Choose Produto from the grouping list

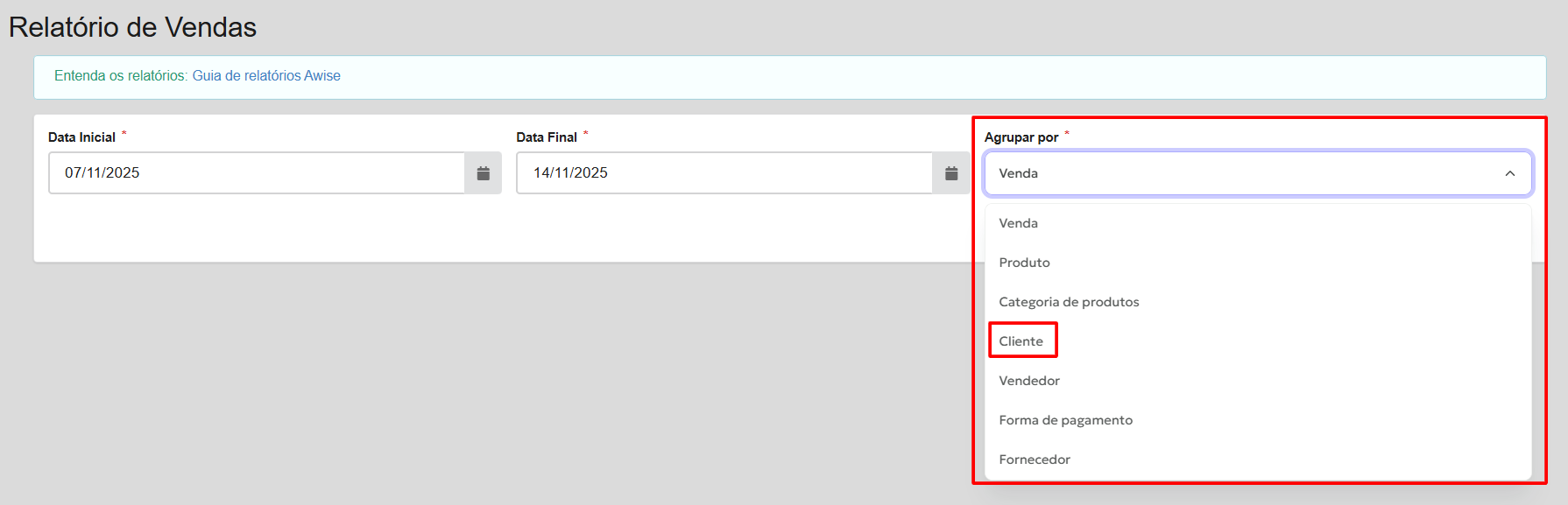(1024, 263)
